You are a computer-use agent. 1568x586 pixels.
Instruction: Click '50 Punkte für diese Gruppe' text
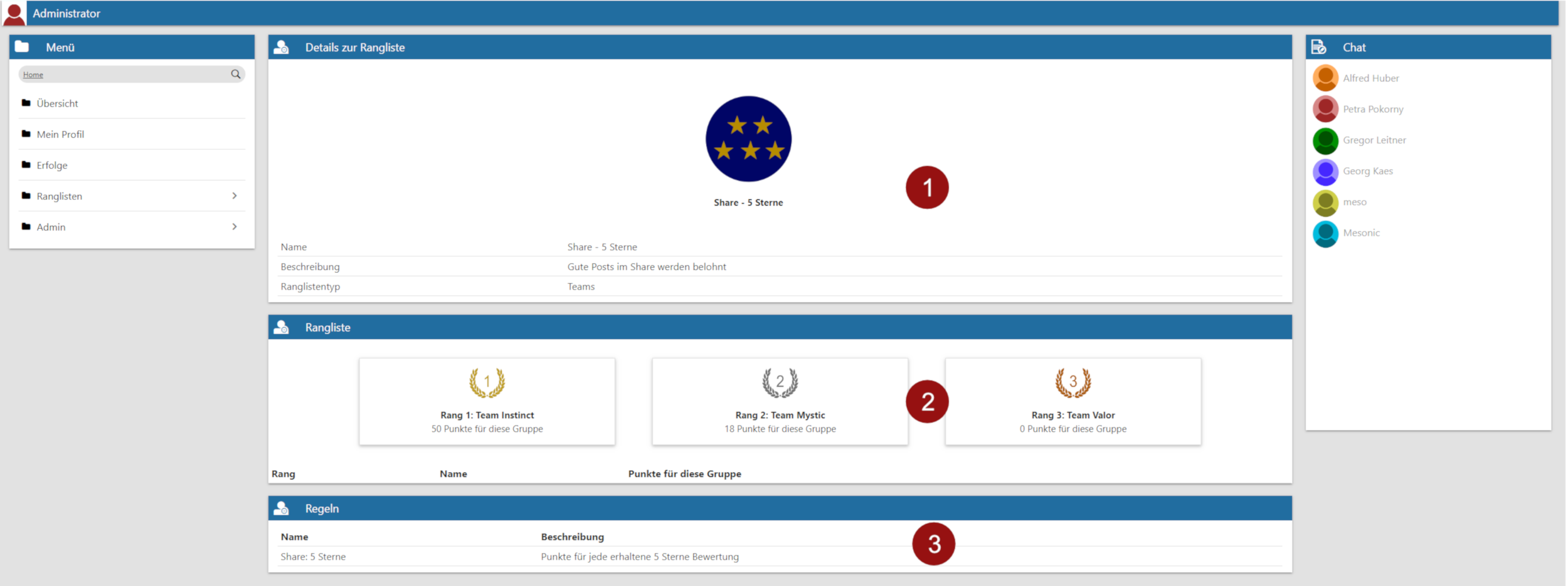tap(487, 429)
